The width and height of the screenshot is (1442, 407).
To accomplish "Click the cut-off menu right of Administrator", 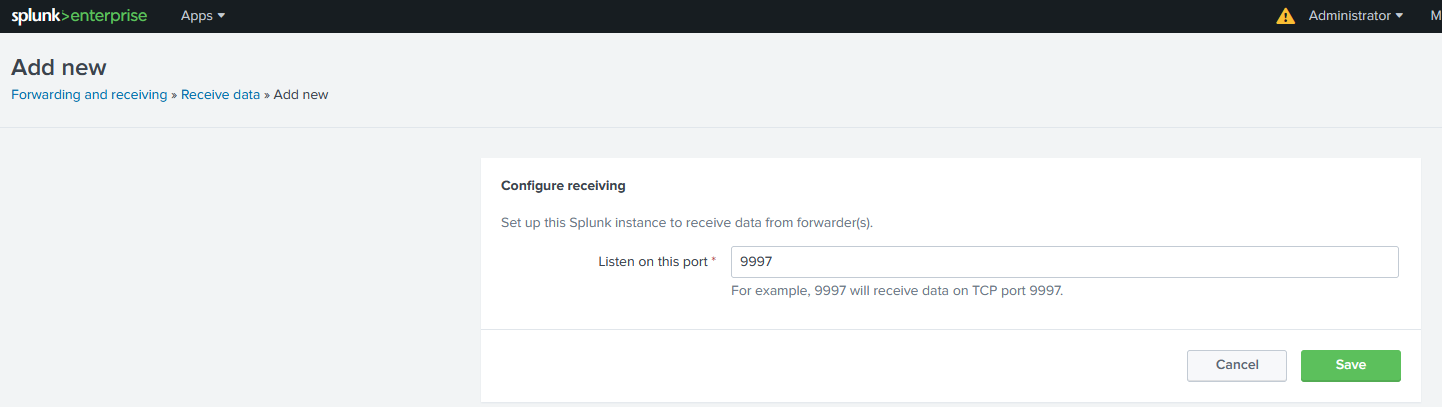I will (x=1435, y=16).
